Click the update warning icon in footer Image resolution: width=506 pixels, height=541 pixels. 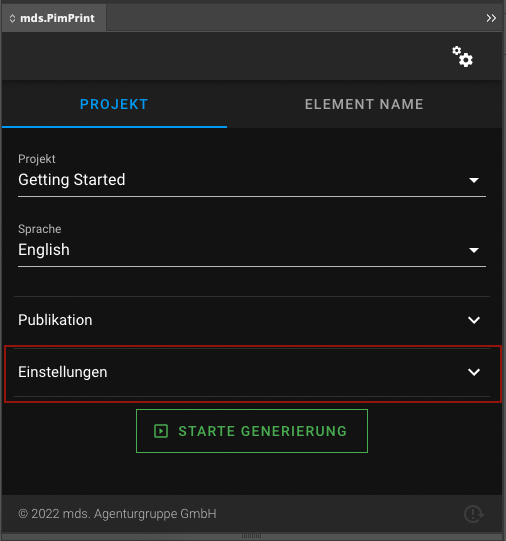pyautogui.click(x=474, y=514)
